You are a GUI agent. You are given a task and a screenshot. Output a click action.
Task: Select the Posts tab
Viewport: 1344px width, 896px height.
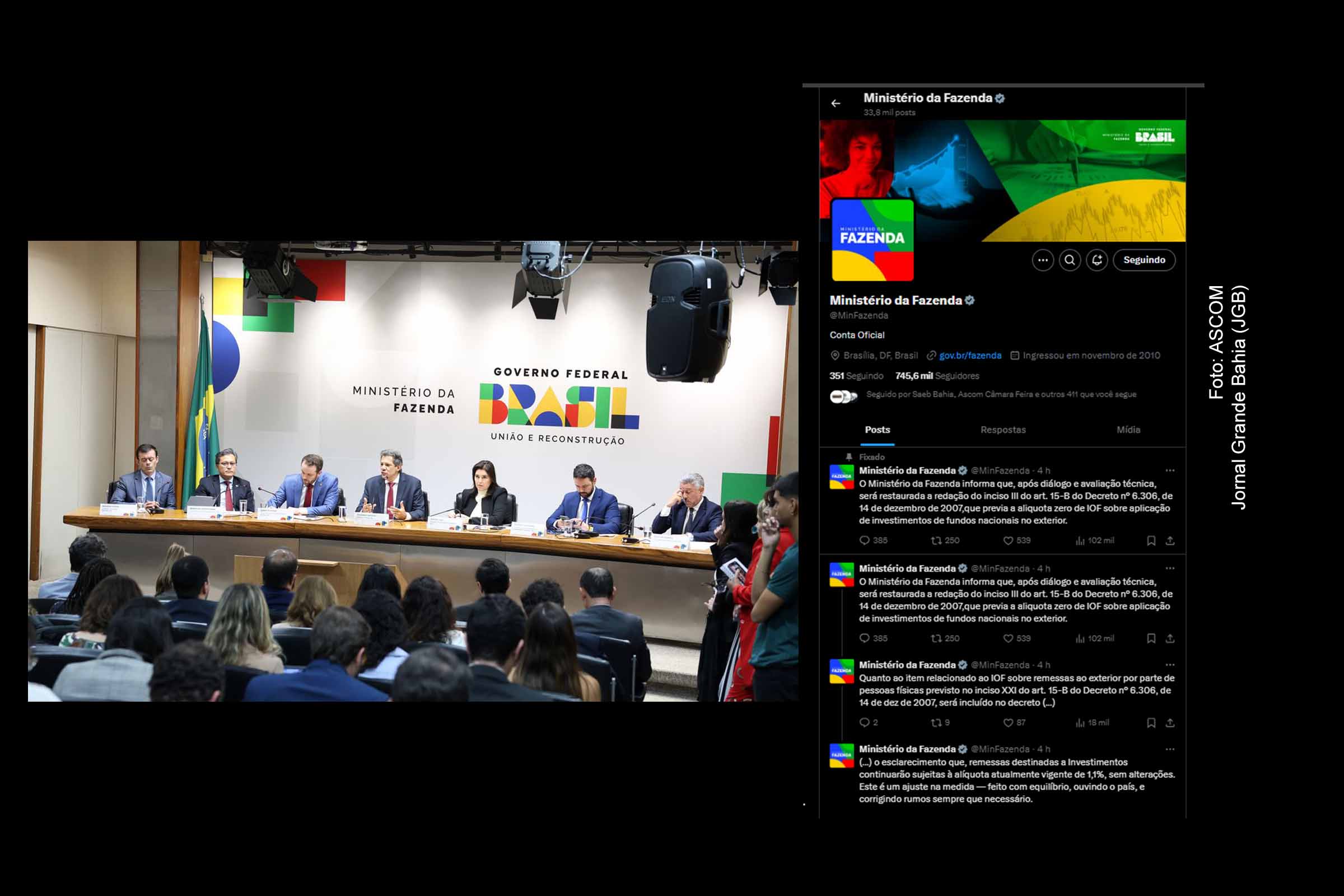(877, 430)
